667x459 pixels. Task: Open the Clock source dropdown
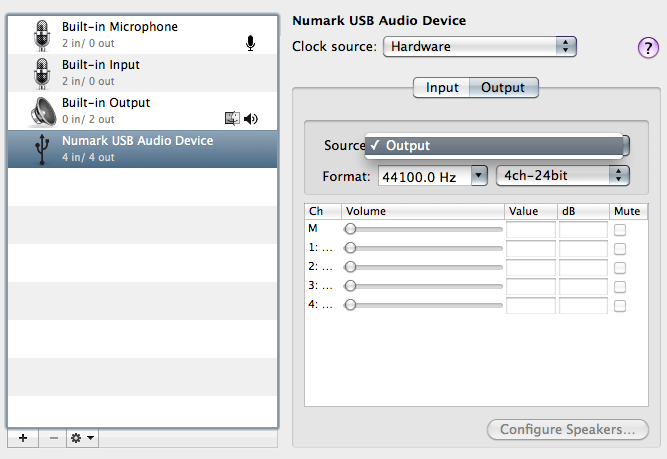click(x=480, y=46)
